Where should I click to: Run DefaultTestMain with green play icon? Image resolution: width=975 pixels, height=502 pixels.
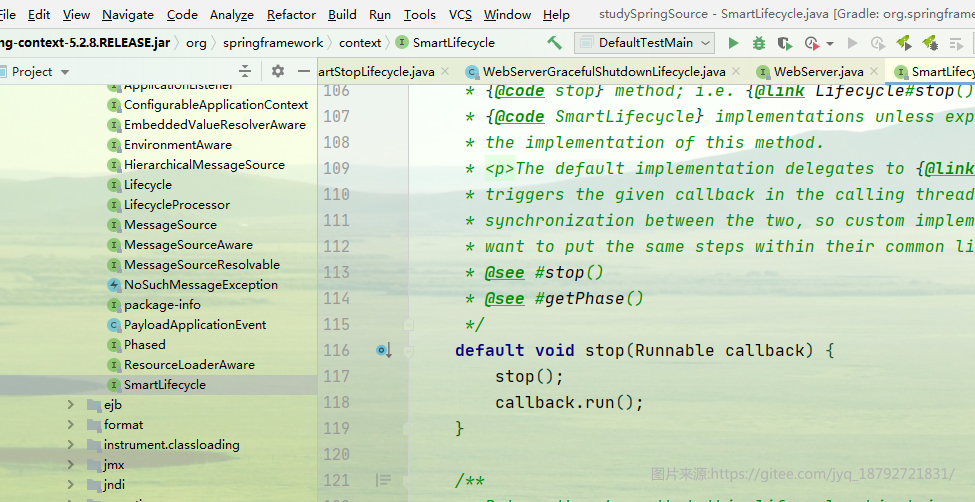coord(734,43)
